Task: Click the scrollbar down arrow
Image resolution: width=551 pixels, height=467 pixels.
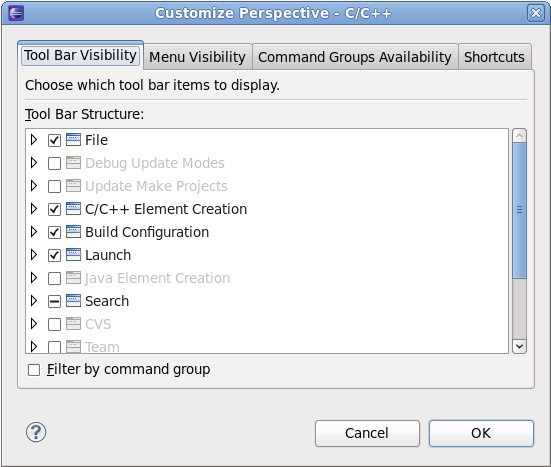Action: [x=519, y=346]
